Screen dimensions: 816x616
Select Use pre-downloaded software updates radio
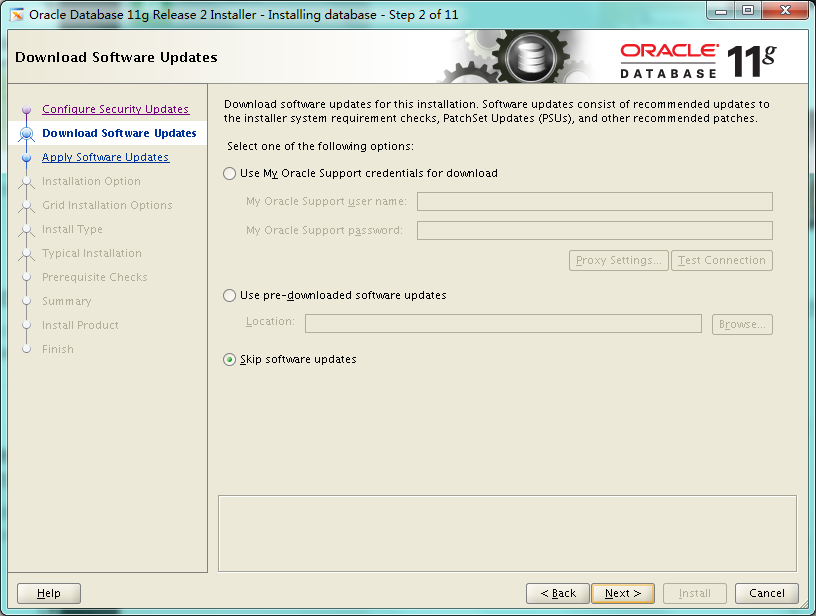(x=230, y=296)
